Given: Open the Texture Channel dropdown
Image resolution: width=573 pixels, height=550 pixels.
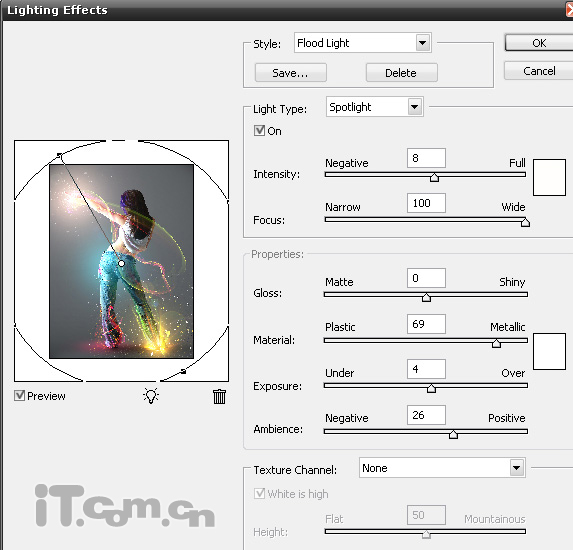Looking at the screenshot, I should 442,468.
